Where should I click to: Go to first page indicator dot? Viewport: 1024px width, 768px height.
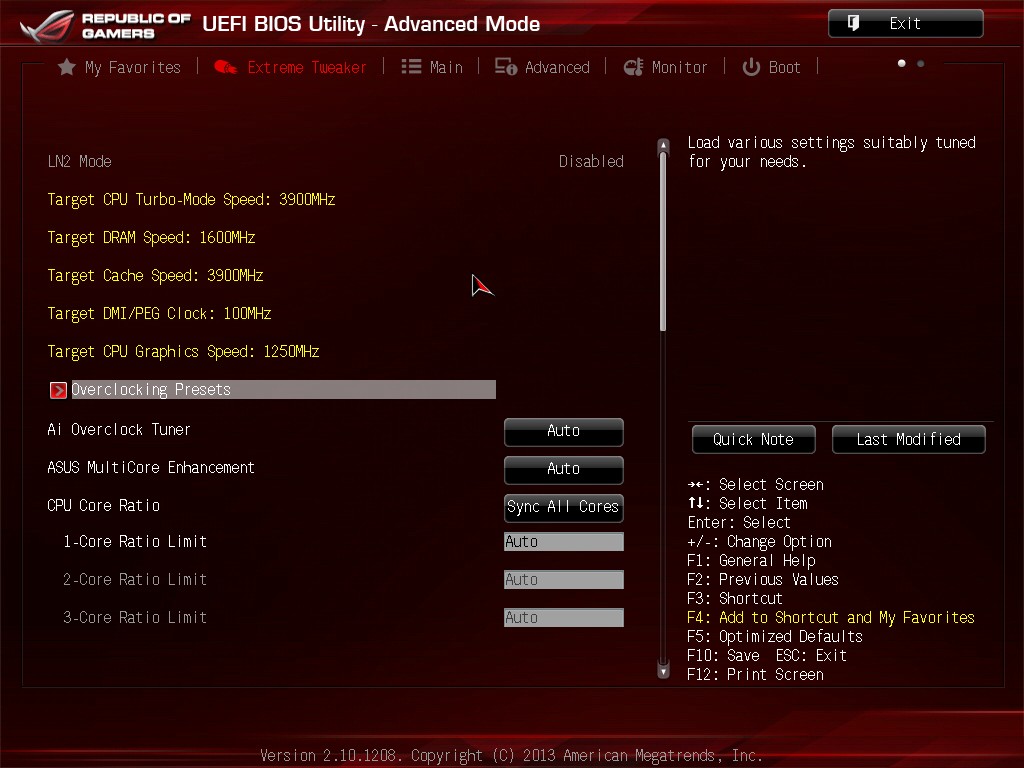[x=901, y=63]
